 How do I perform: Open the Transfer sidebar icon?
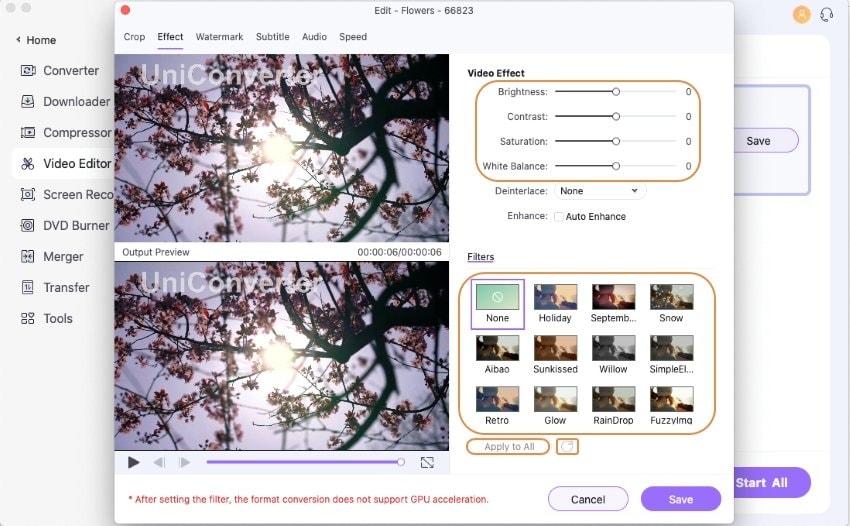coord(28,287)
